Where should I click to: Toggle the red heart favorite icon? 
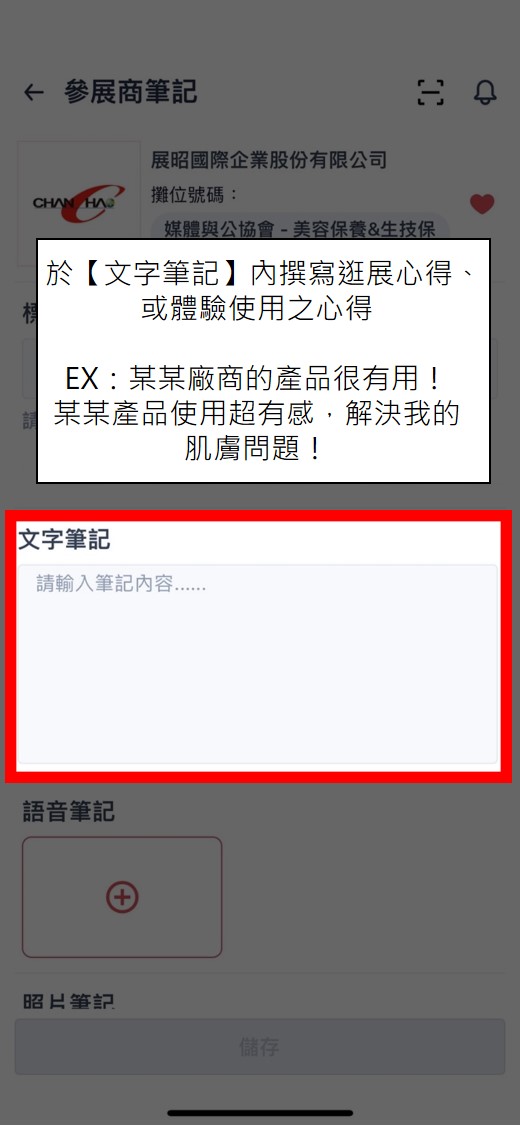pyautogui.click(x=482, y=204)
